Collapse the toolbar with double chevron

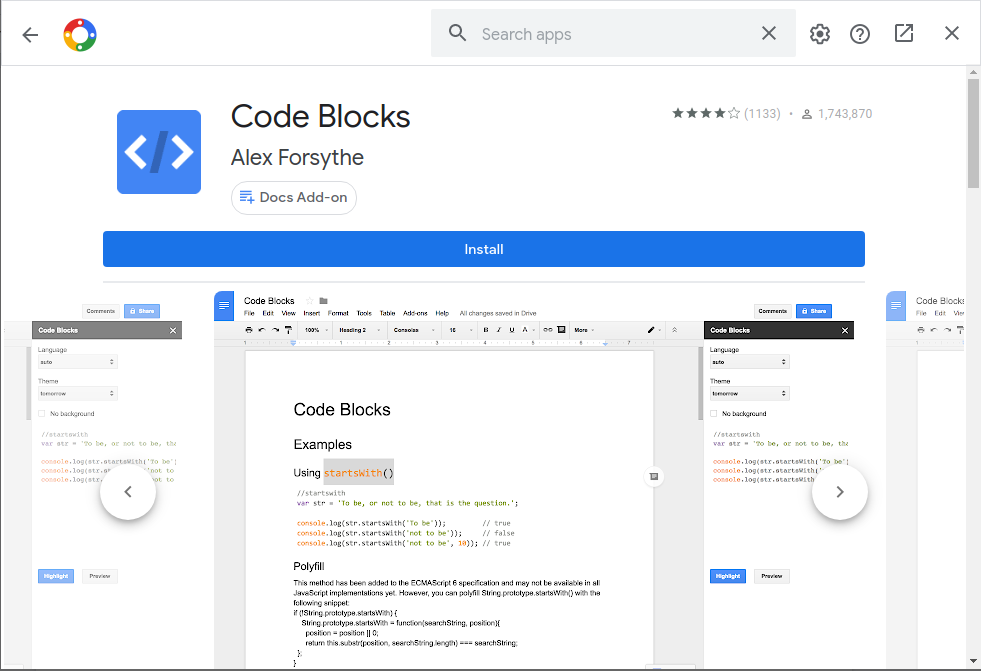pos(674,330)
